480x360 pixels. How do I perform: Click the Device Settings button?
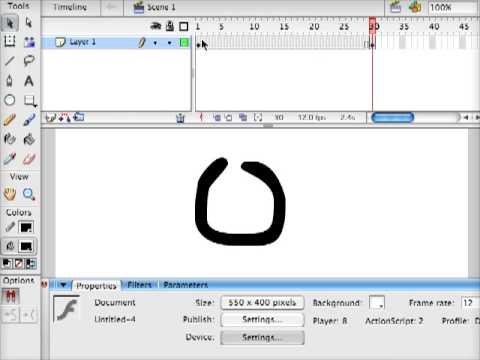(262, 338)
